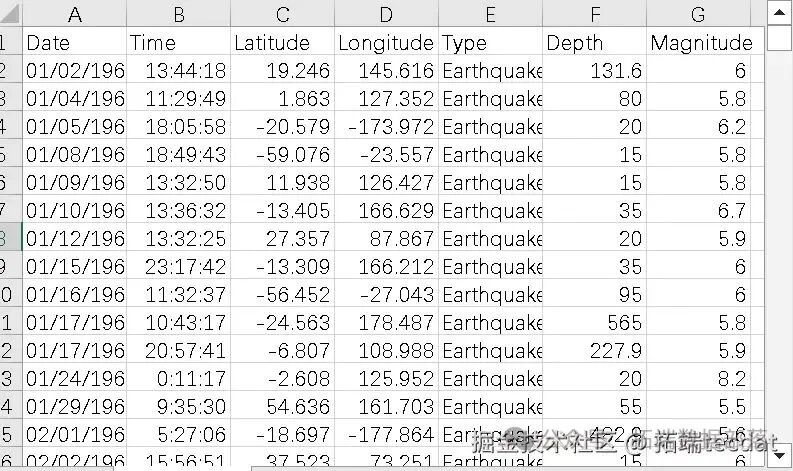Select the row 9 header
This screenshot has width=793, height=471.
pos(11,266)
